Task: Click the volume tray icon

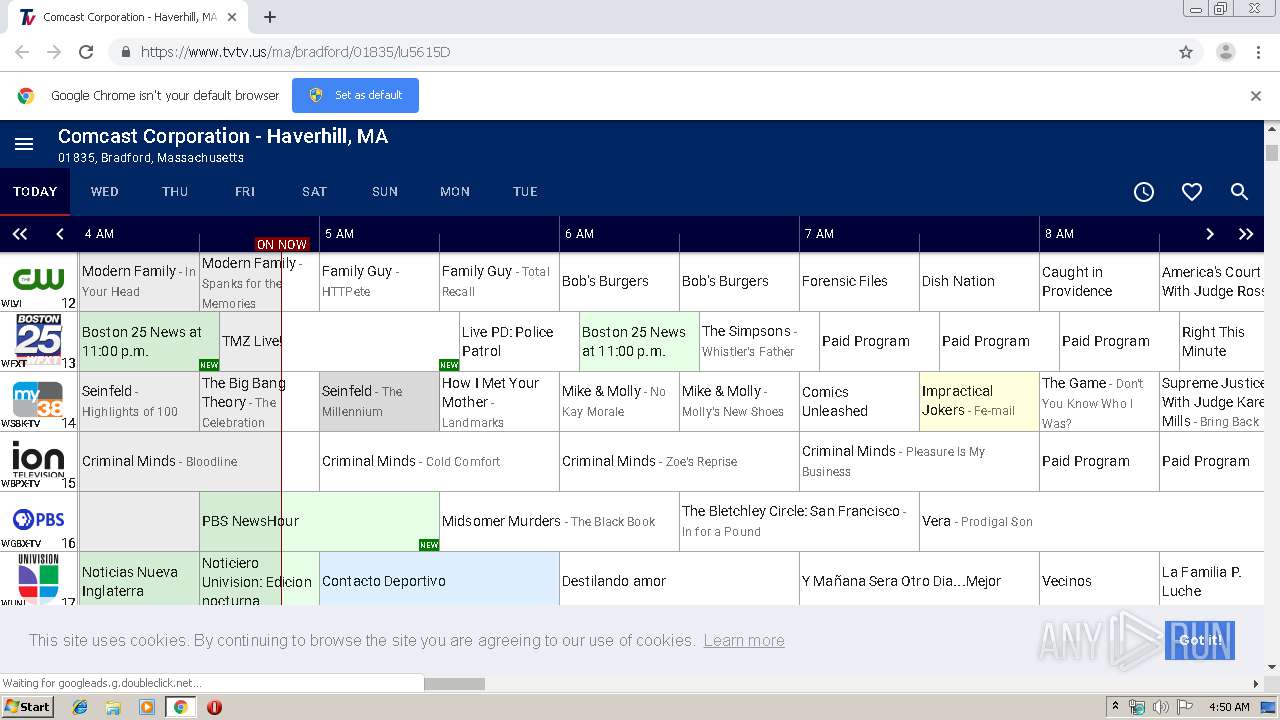Action: click(x=1160, y=707)
